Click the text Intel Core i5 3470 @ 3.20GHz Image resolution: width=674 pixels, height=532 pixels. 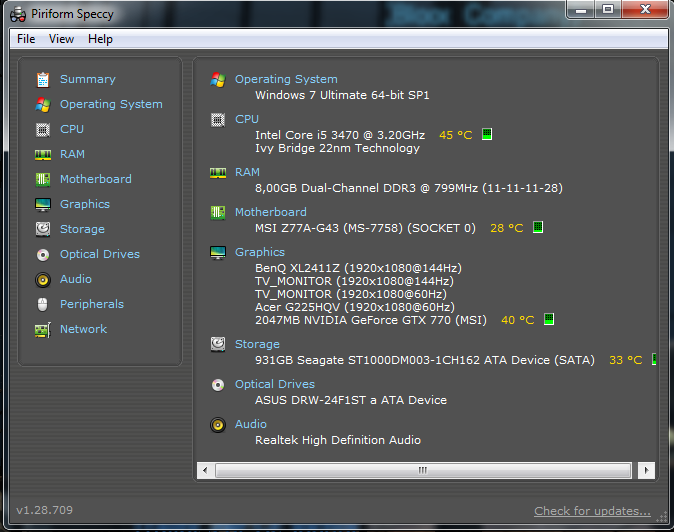coord(340,135)
